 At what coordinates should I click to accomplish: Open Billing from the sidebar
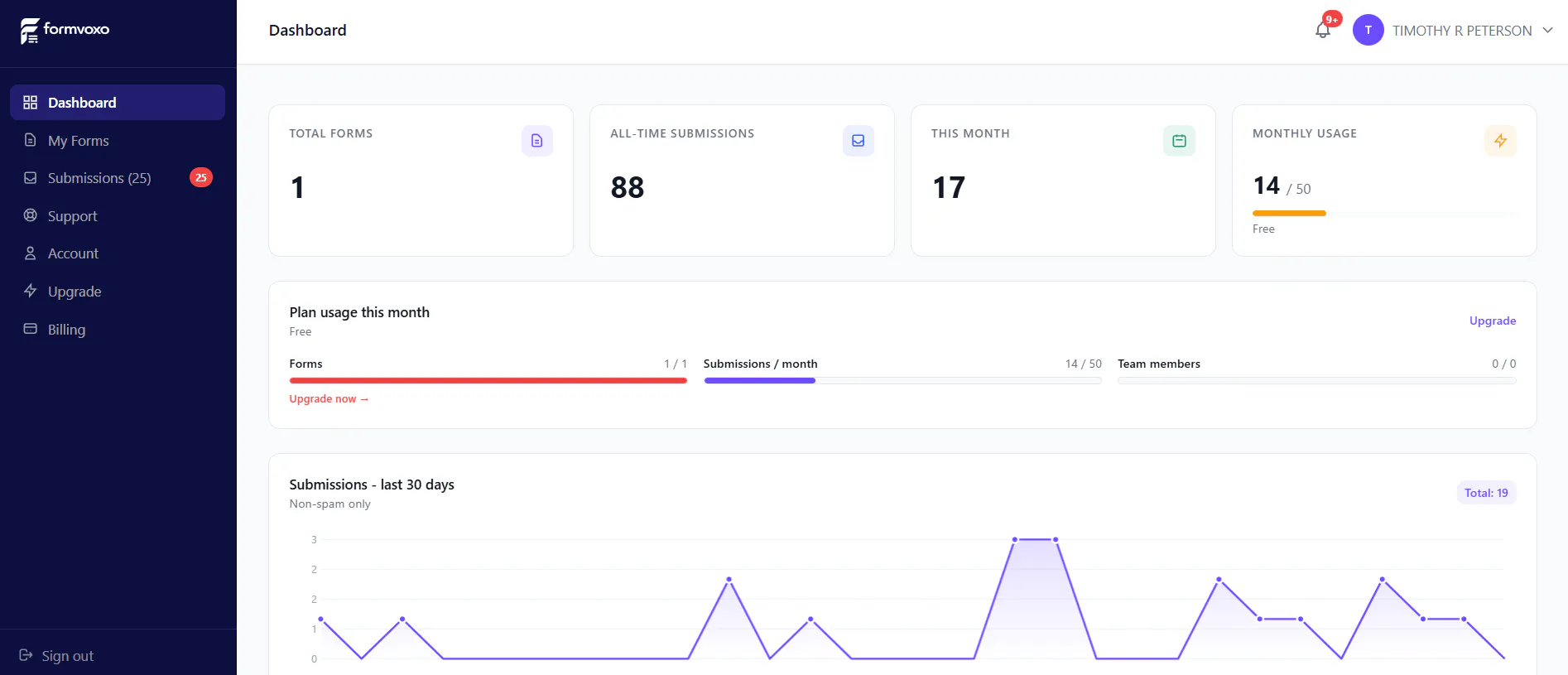coord(118,330)
